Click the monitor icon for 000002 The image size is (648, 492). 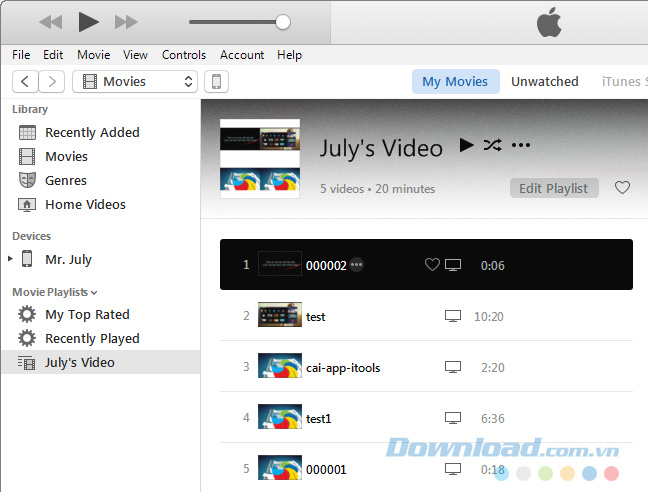(x=453, y=265)
